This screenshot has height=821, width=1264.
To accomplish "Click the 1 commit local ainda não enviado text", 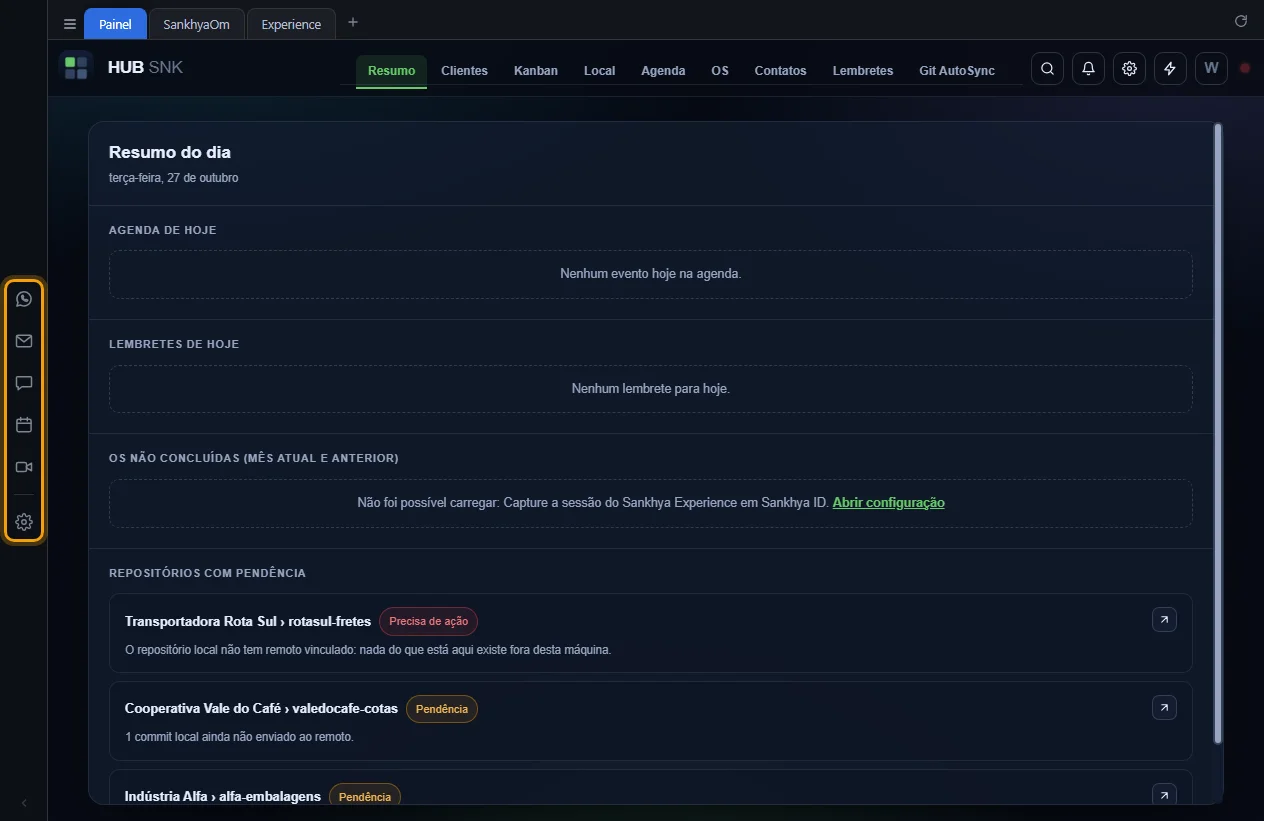I will click(239, 737).
